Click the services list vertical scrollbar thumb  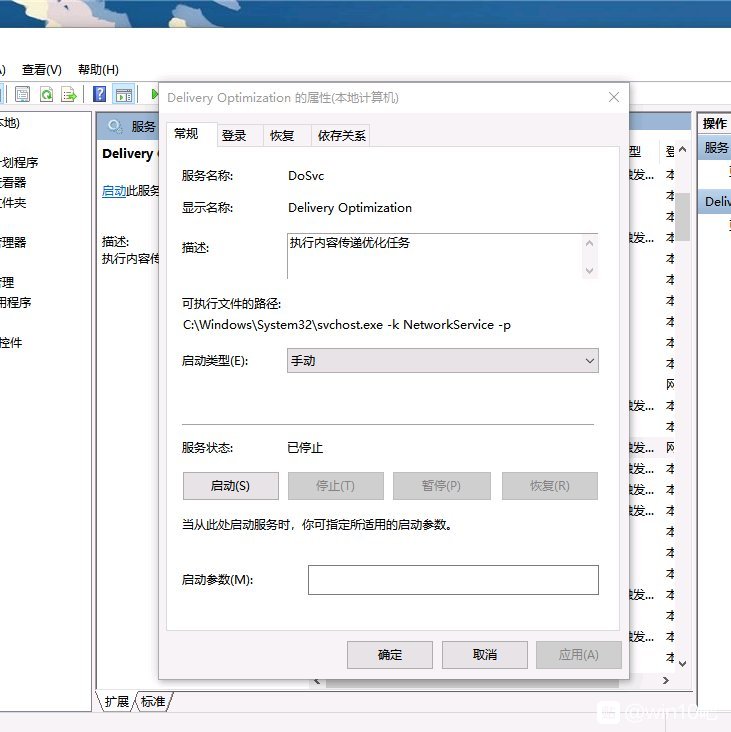coord(683,217)
